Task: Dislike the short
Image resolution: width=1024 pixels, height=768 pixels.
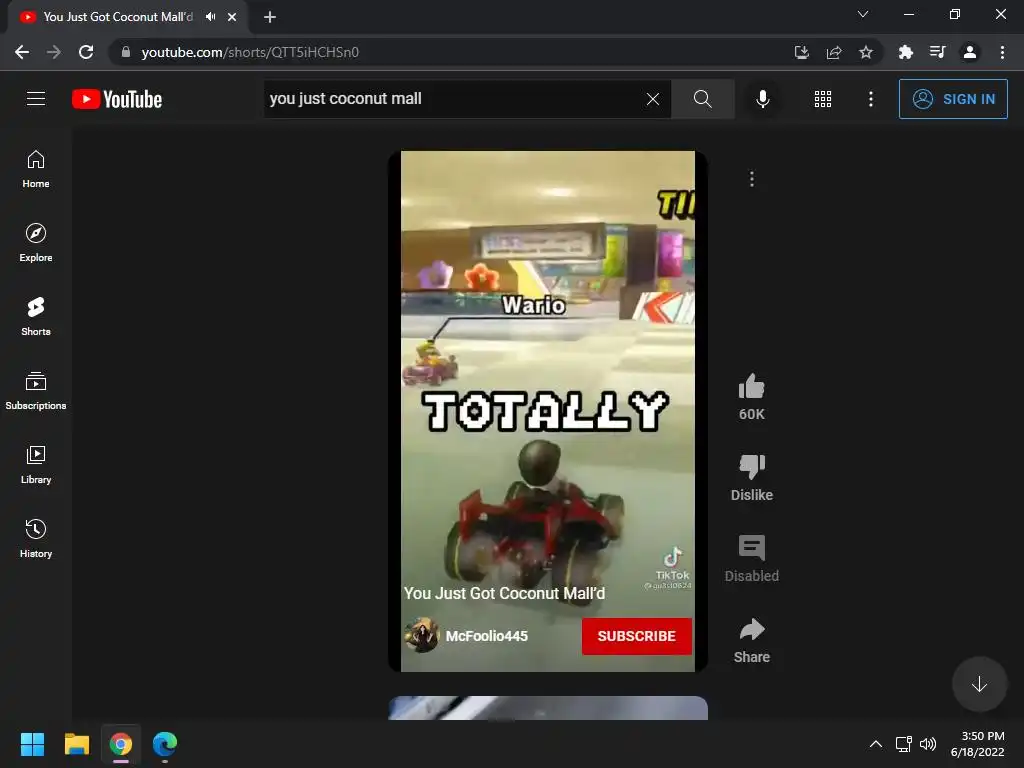Action: pyautogui.click(x=752, y=468)
